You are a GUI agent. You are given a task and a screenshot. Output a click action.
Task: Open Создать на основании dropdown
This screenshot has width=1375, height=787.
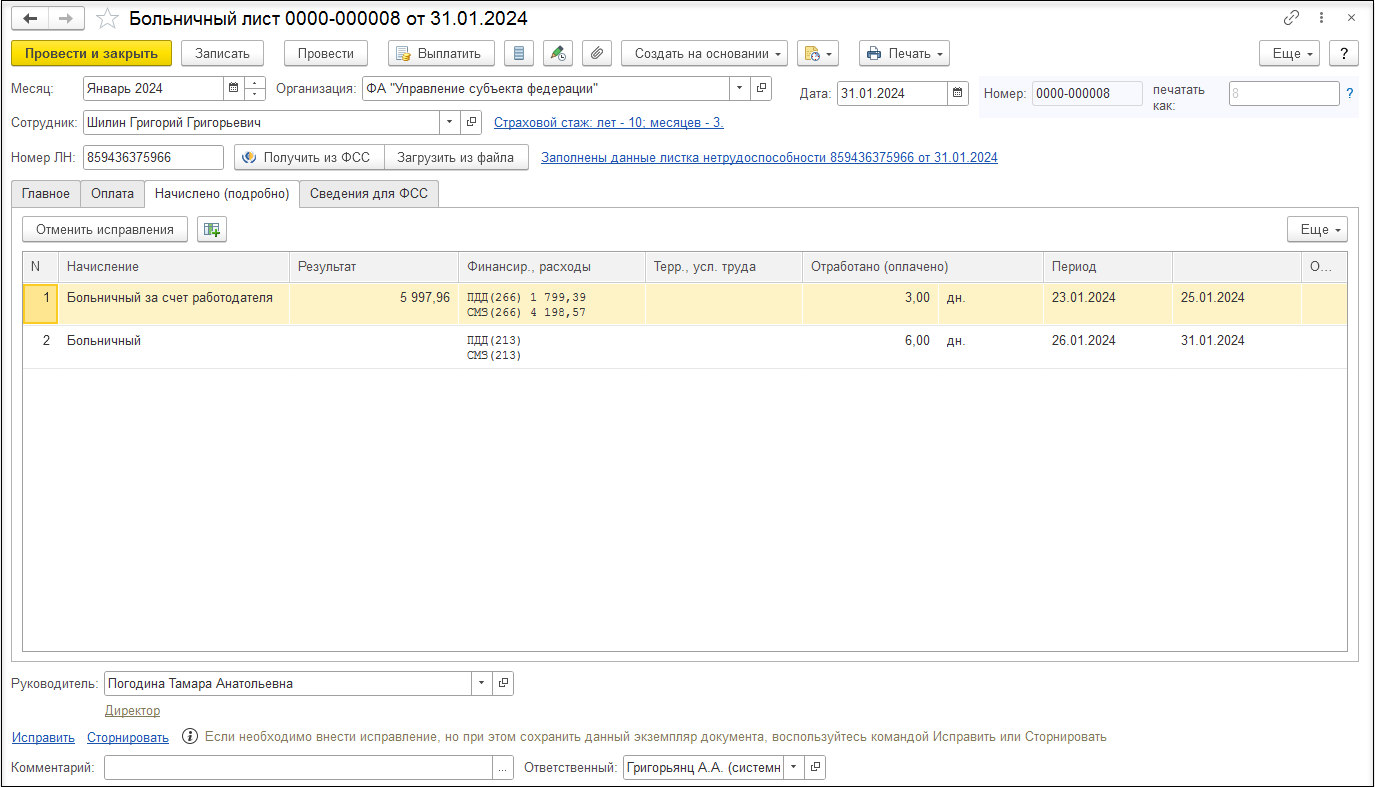coord(704,53)
